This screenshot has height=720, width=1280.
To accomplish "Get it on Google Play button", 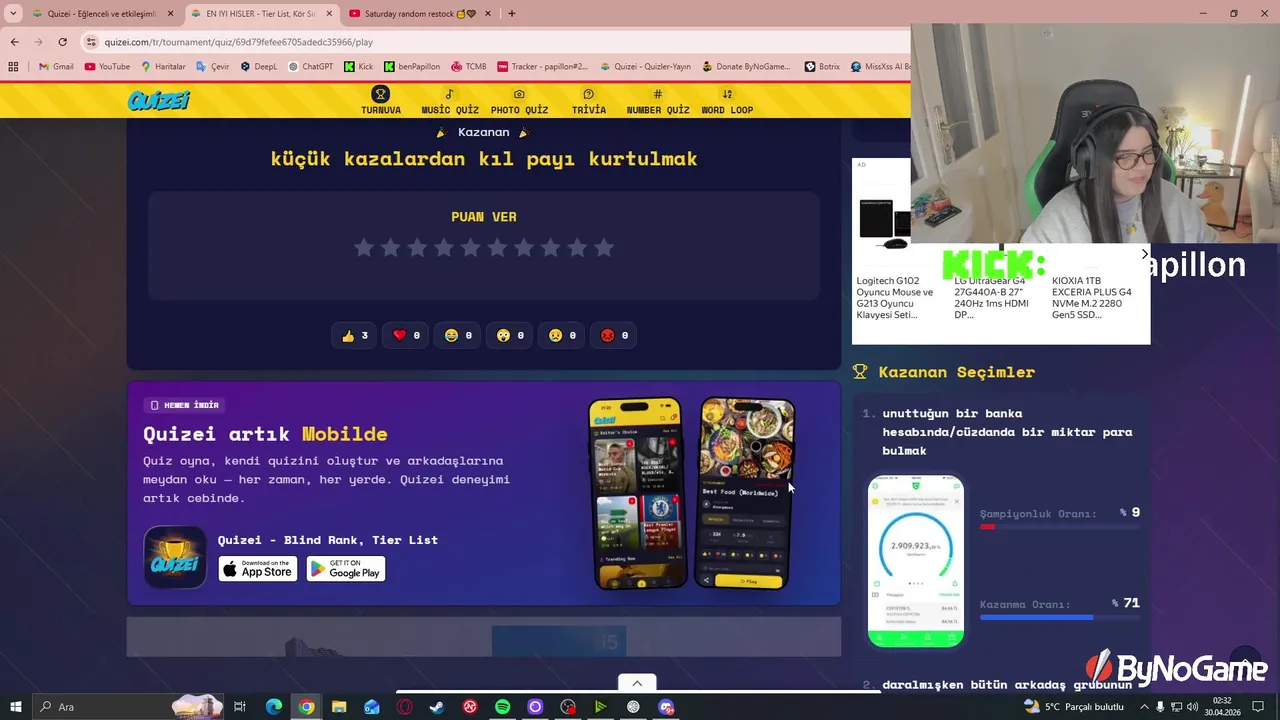I will pos(346,568).
